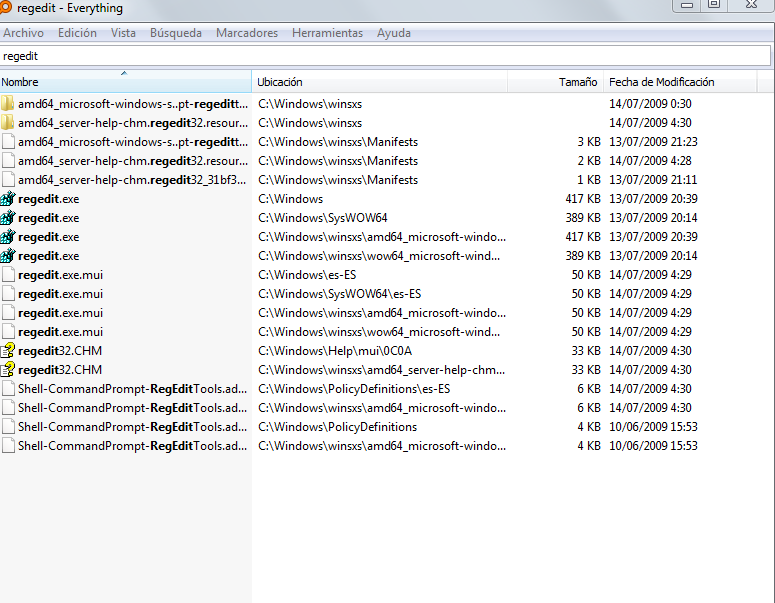Open the Archivo menu

pos(23,33)
